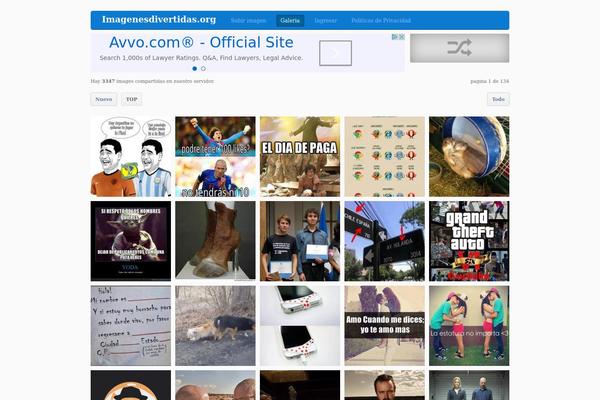Open the Avvo.com Official Site ad
Image resolution: width=600 pixels, height=400 pixels.
(x=201, y=42)
